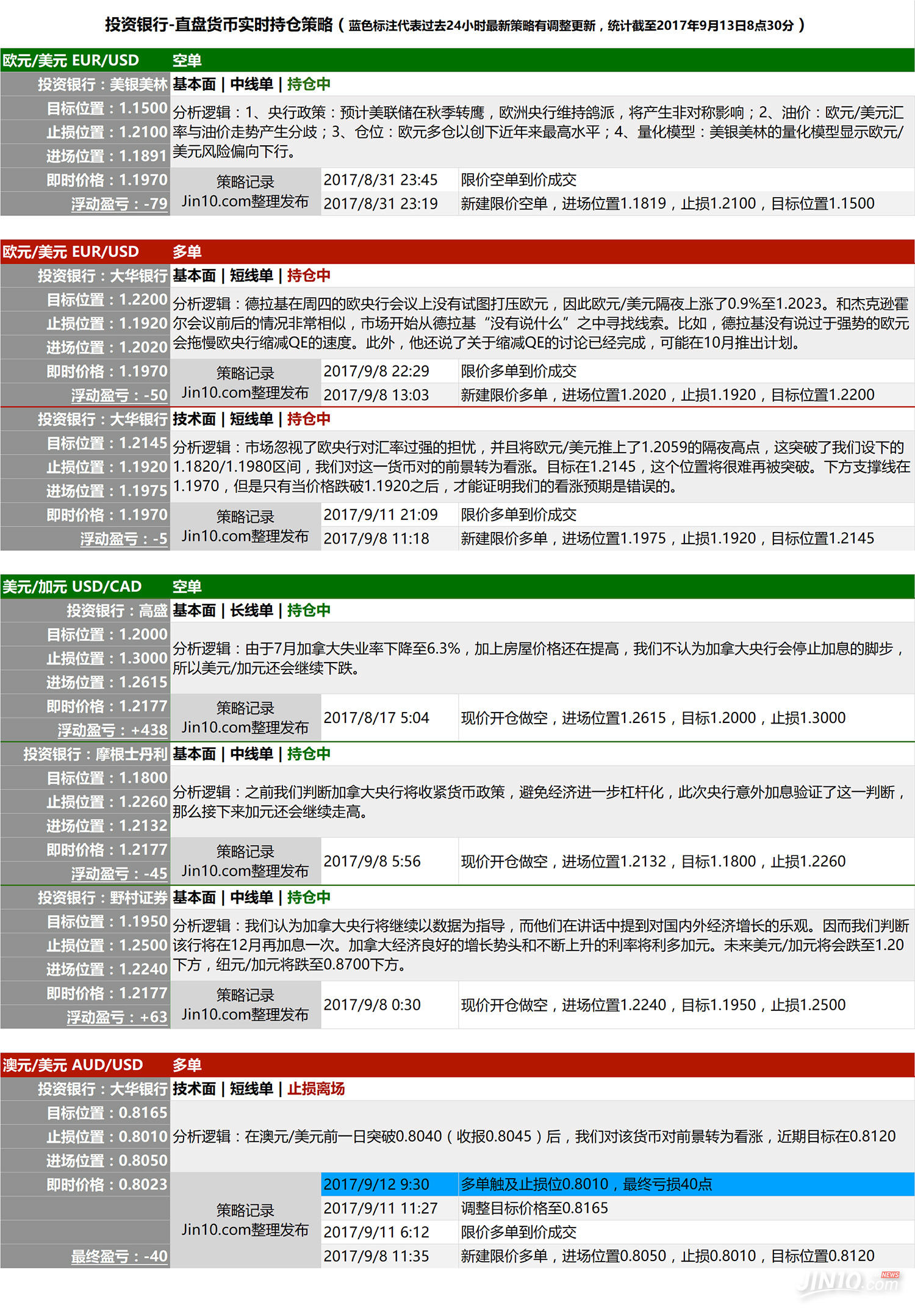Select the 技术面 | 短线单 | 持仓中 status line
Screen dimensions: 915x1316
point(251,419)
